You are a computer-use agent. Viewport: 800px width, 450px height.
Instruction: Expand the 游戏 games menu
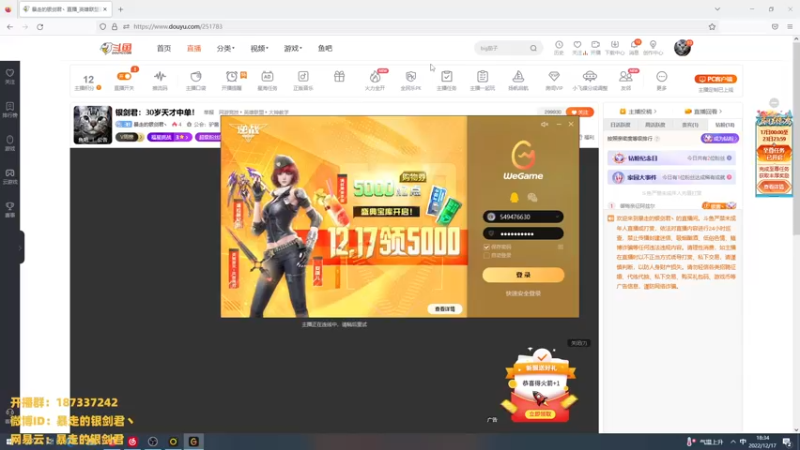coord(292,48)
